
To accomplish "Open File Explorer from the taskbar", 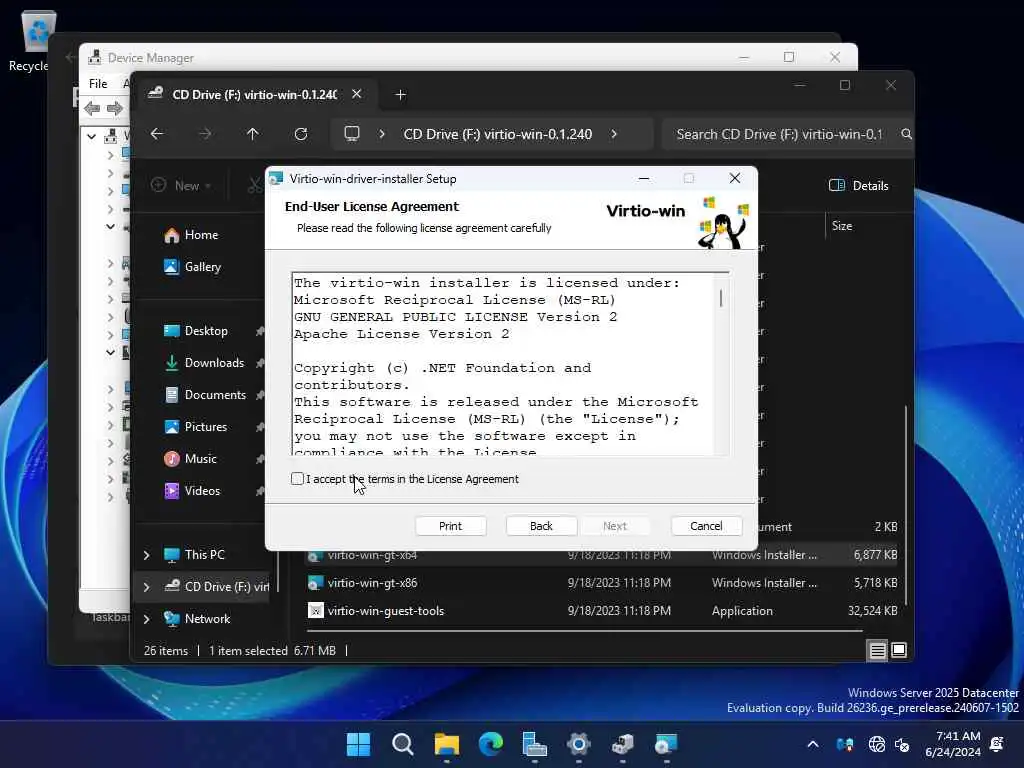I will (x=447, y=744).
